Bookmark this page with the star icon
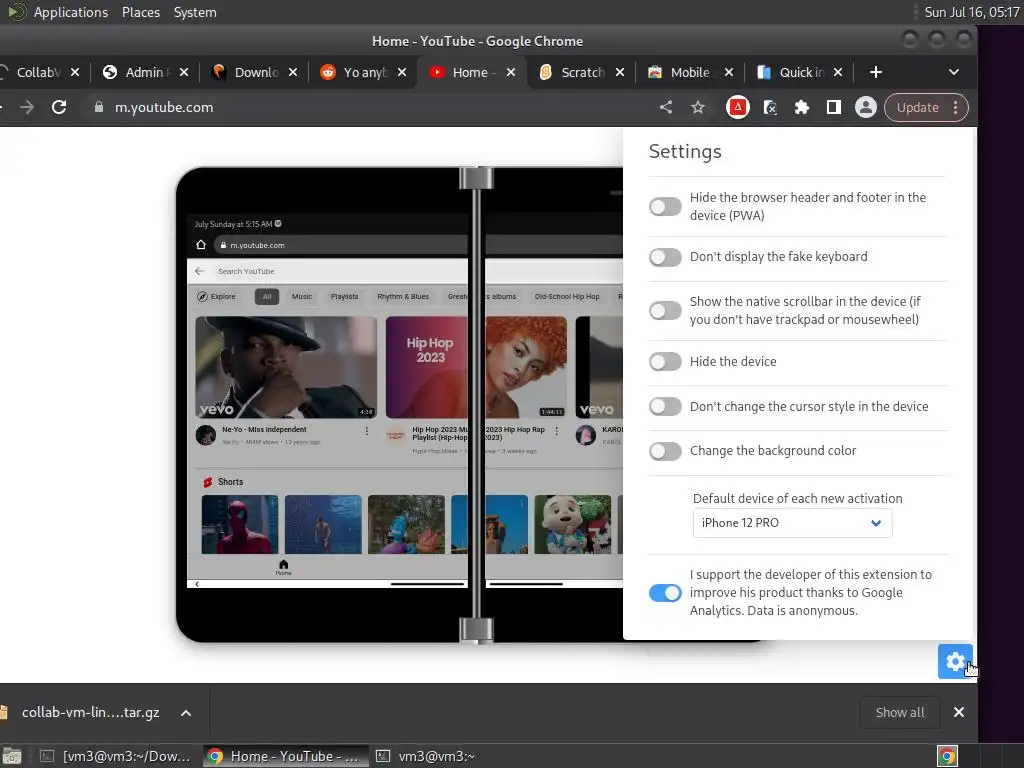 tap(697, 107)
